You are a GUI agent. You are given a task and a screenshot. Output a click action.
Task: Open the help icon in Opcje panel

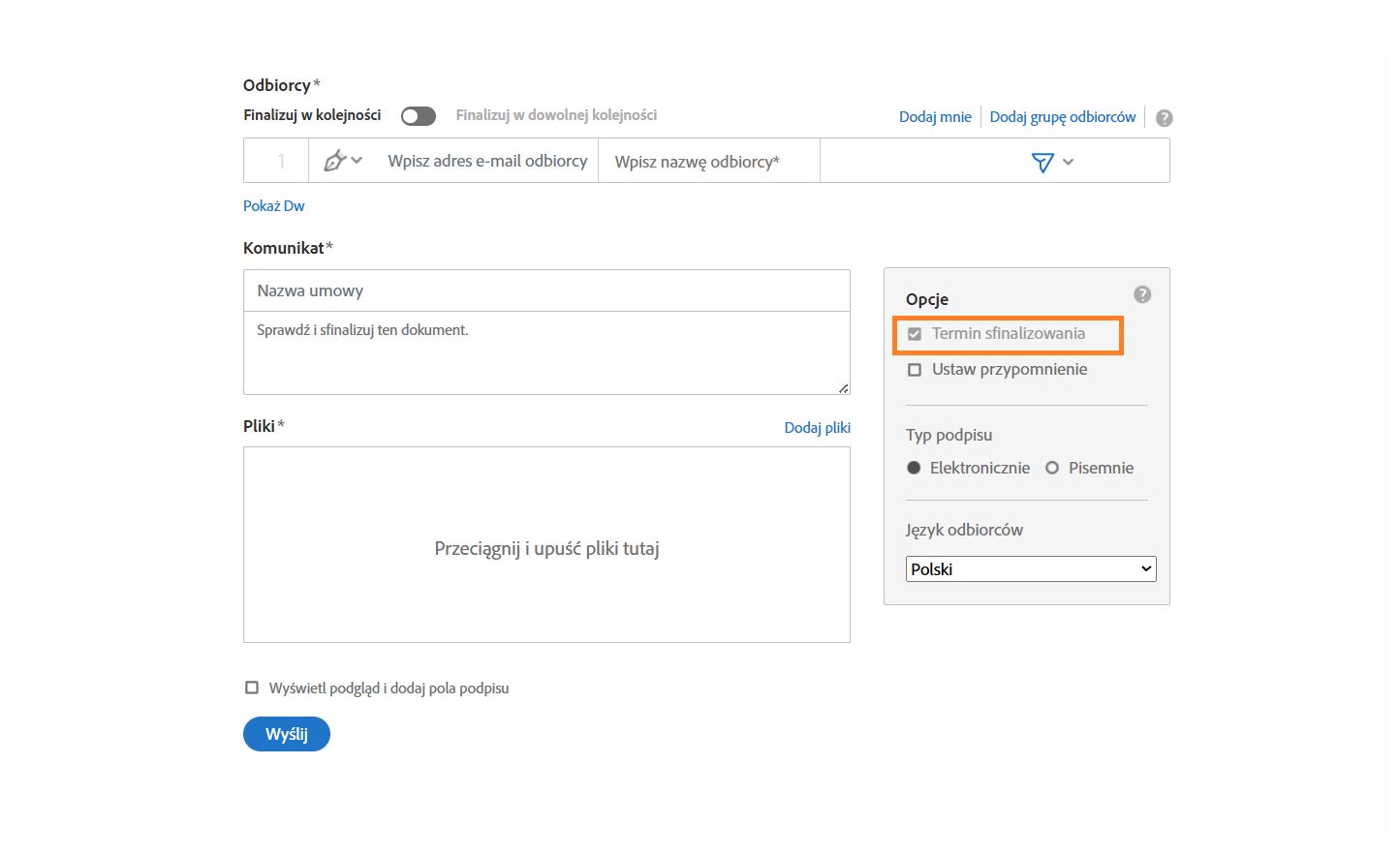tap(1142, 295)
